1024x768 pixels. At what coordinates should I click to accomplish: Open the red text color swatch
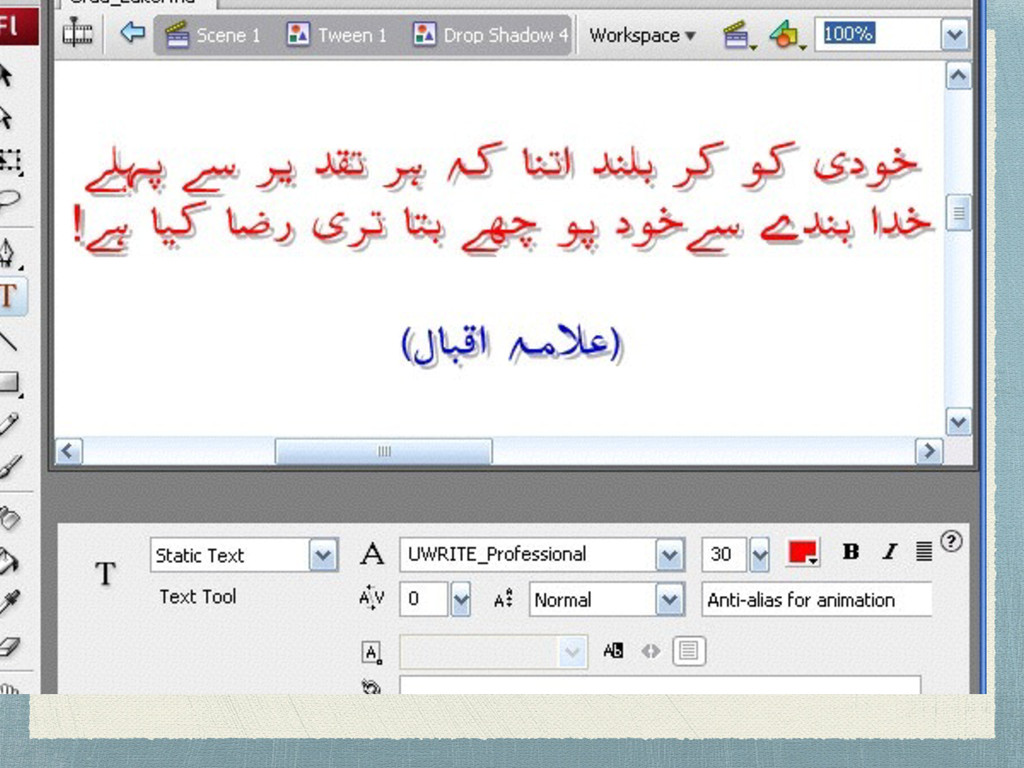803,553
